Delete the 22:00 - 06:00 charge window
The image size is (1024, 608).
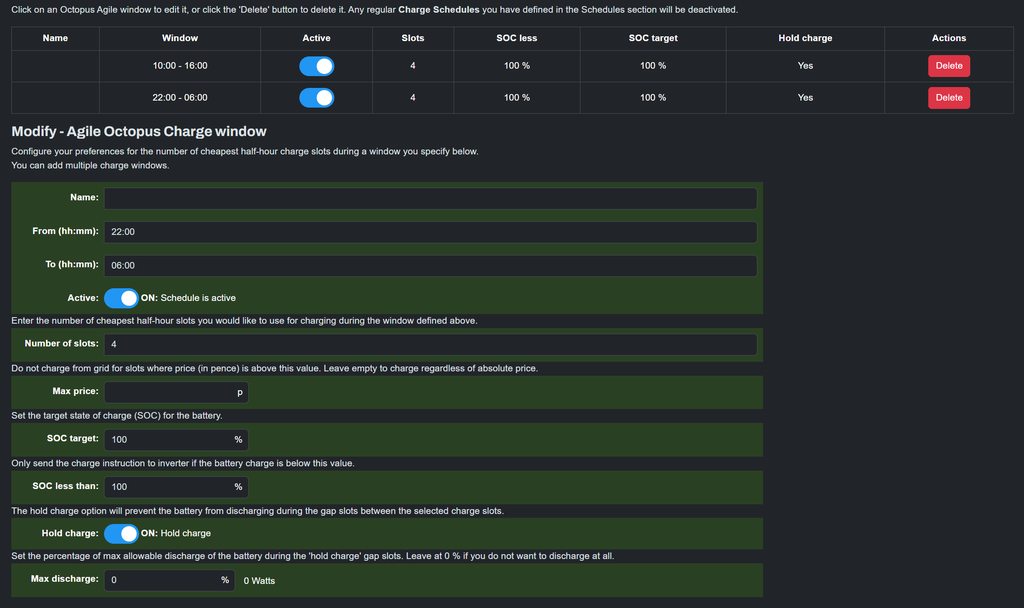click(x=948, y=98)
